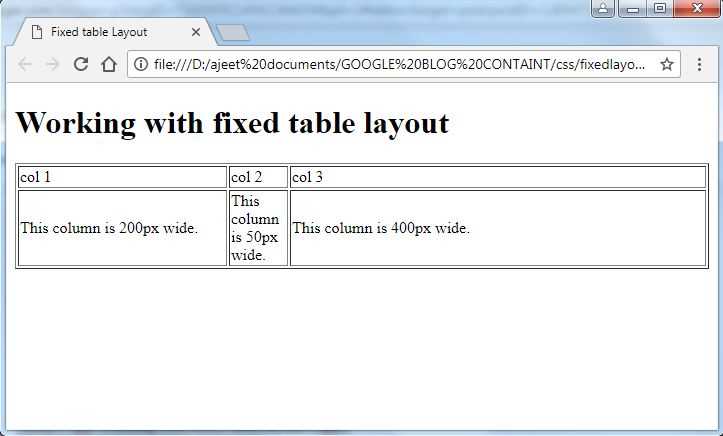Select the 'col 3' table cell
Viewport: 723px width, 436px height.
coord(498,177)
